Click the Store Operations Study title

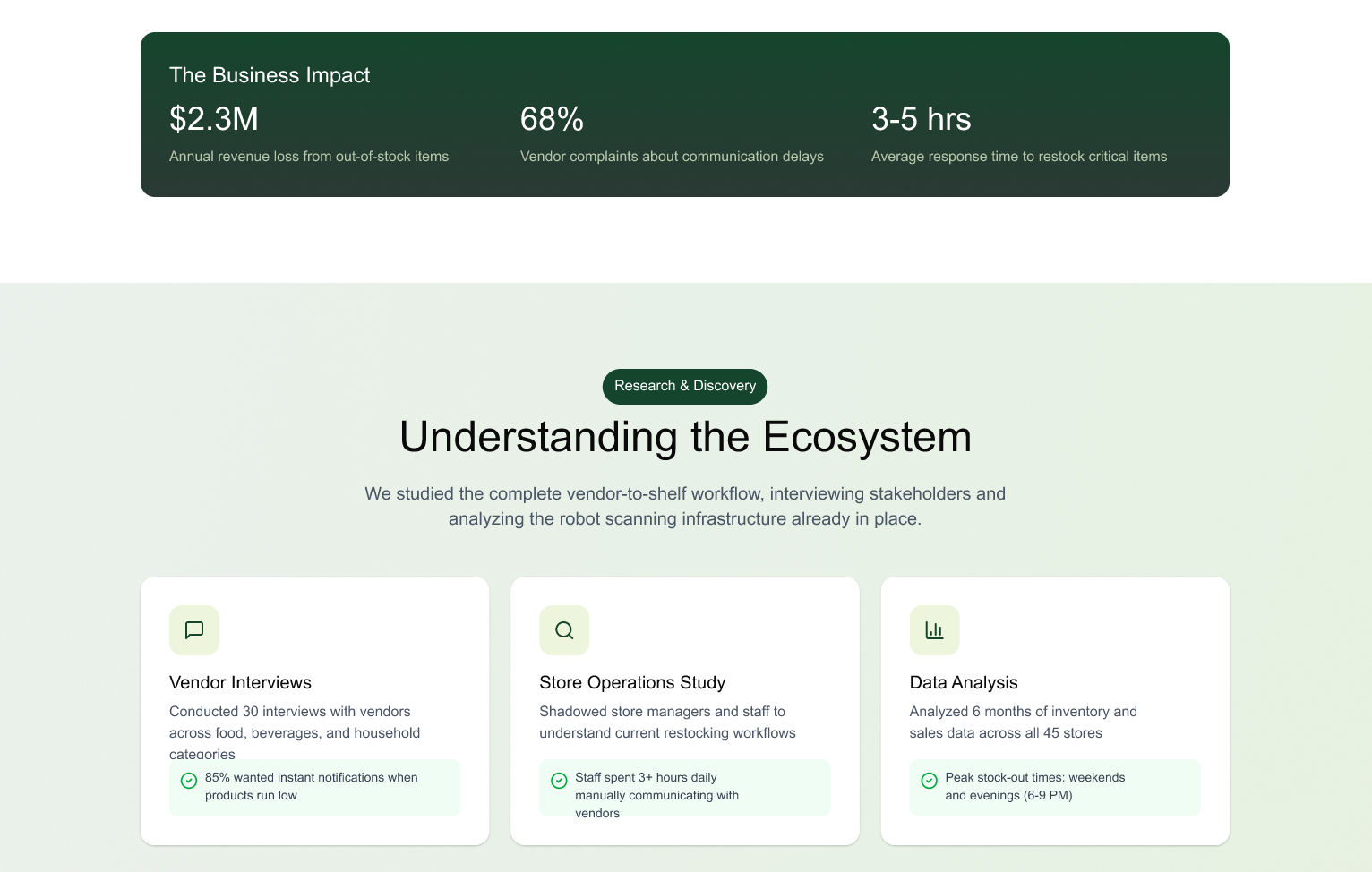632,682
